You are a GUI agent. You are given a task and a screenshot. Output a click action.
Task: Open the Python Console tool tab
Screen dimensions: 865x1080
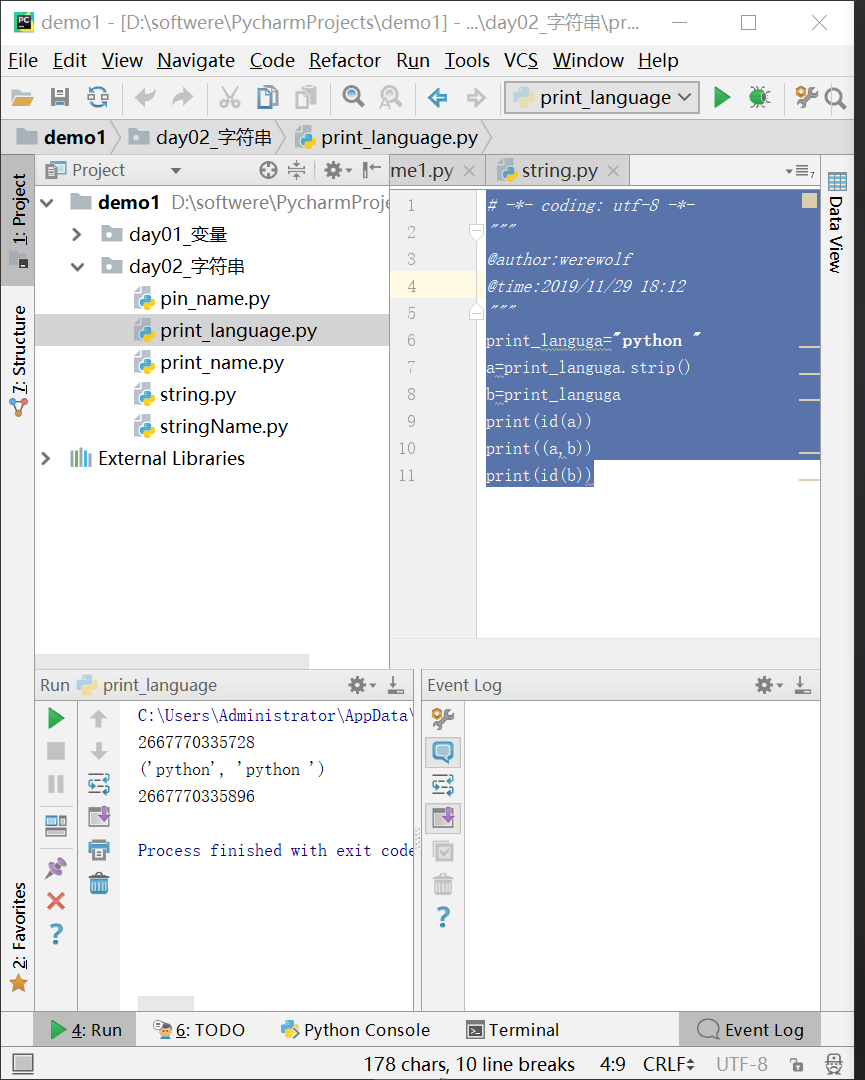[x=355, y=1030]
